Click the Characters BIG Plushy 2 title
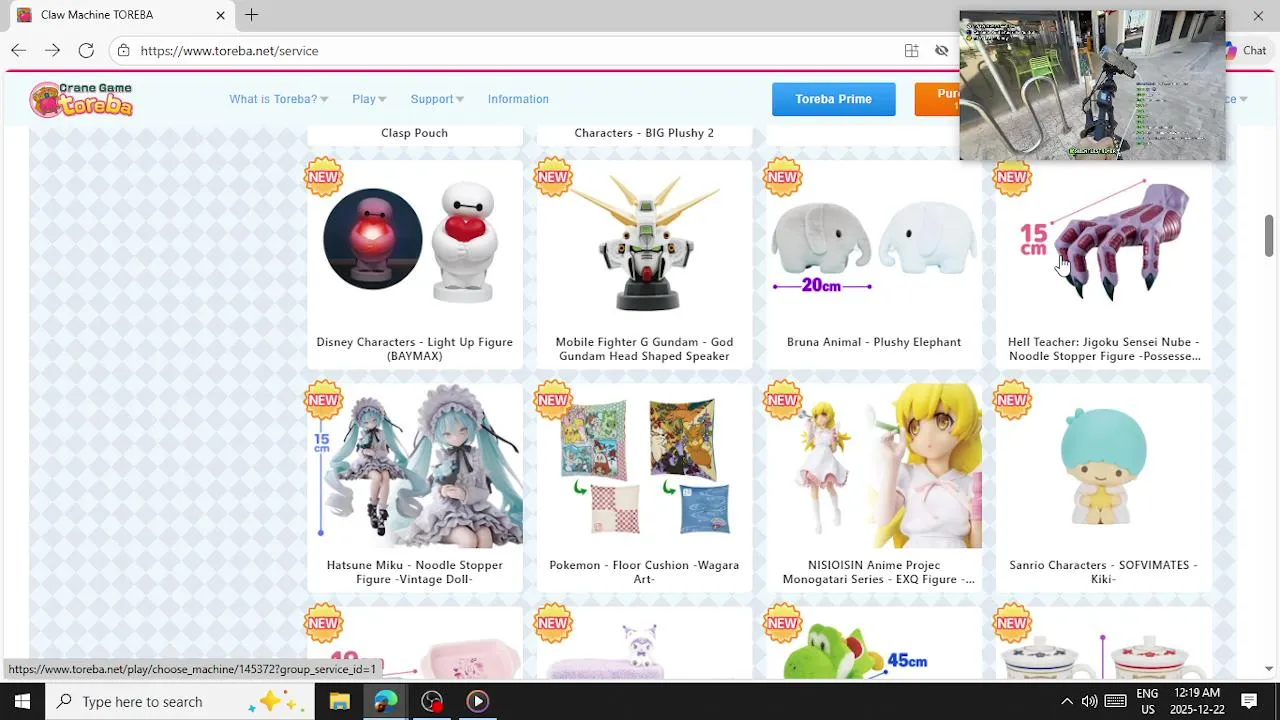Viewport: 1280px width, 720px height. tap(644, 133)
